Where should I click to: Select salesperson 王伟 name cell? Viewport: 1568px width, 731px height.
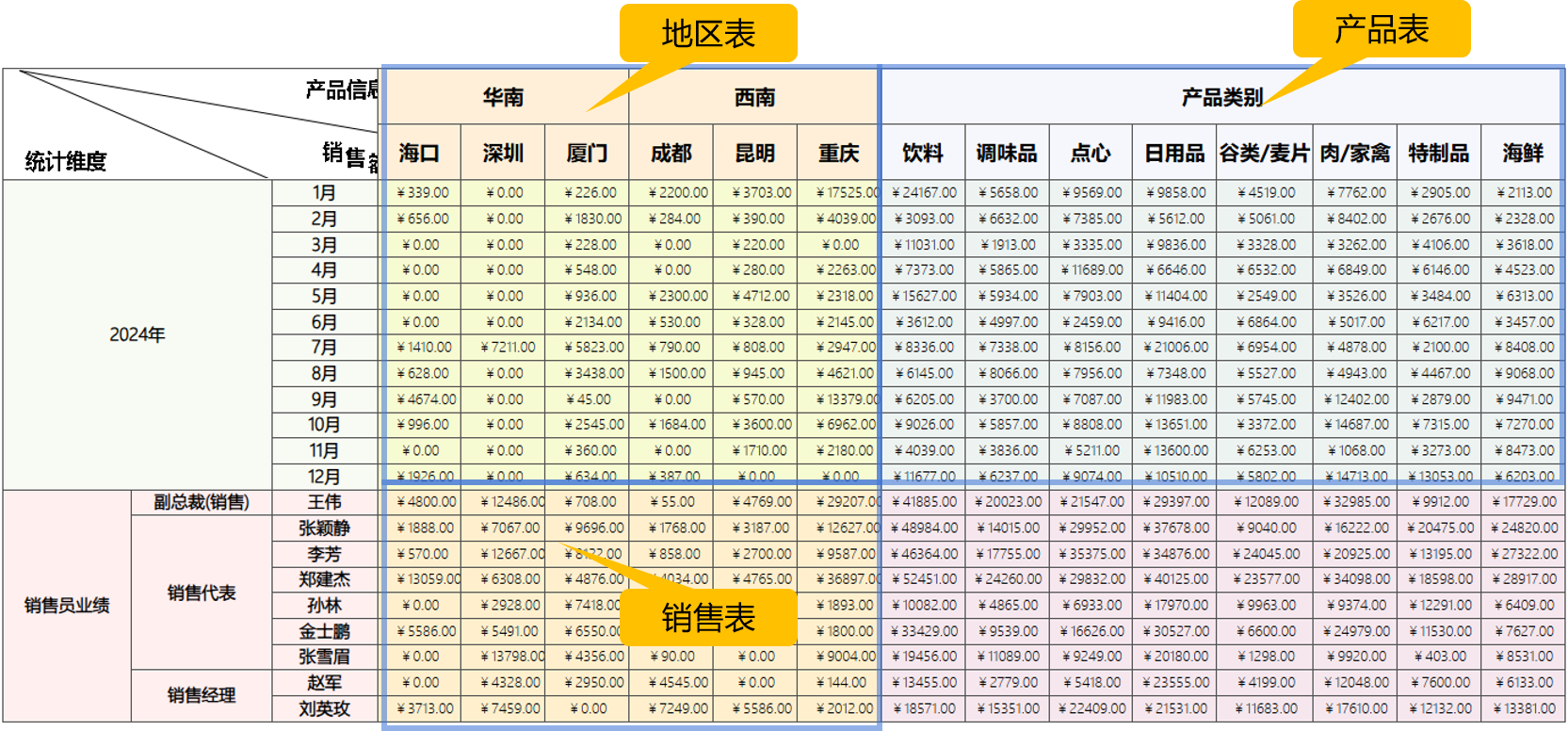pyautogui.click(x=324, y=502)
